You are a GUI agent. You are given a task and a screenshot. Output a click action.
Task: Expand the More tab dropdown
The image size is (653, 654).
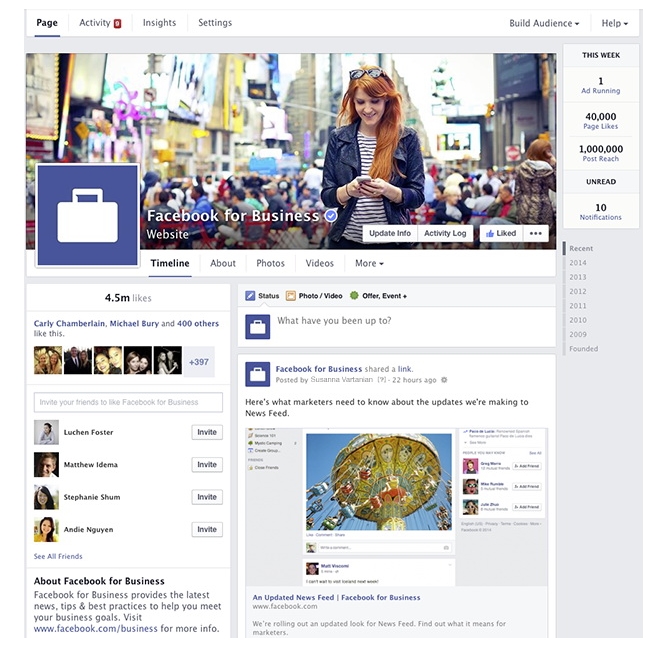pos(369,263)
